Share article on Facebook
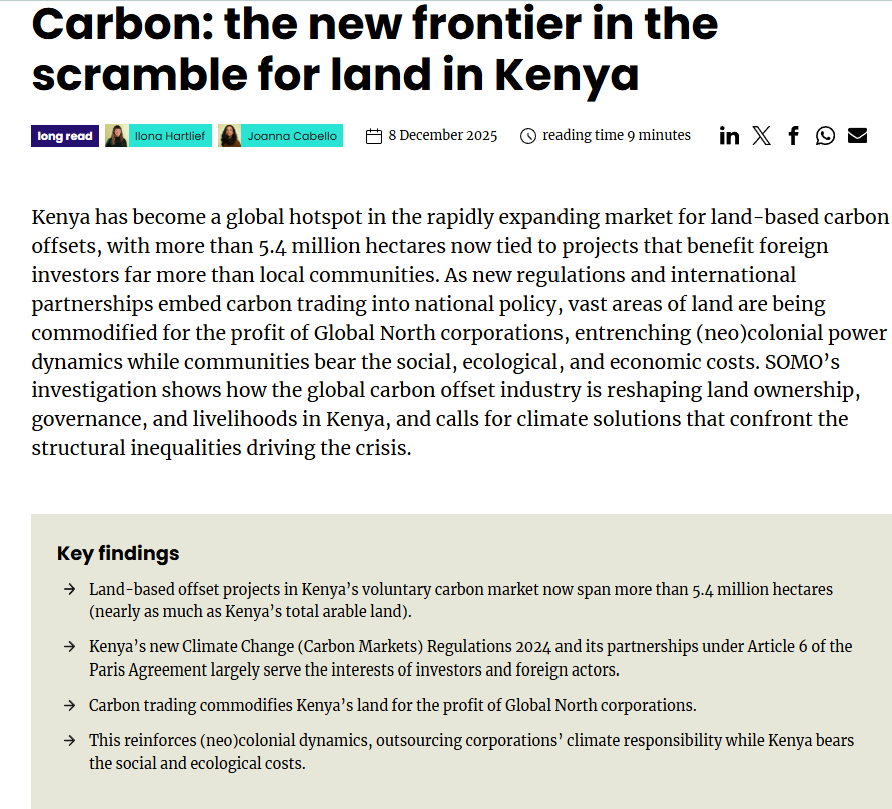The height and width of the screenshot is (809, 892). tap(793, 136)
